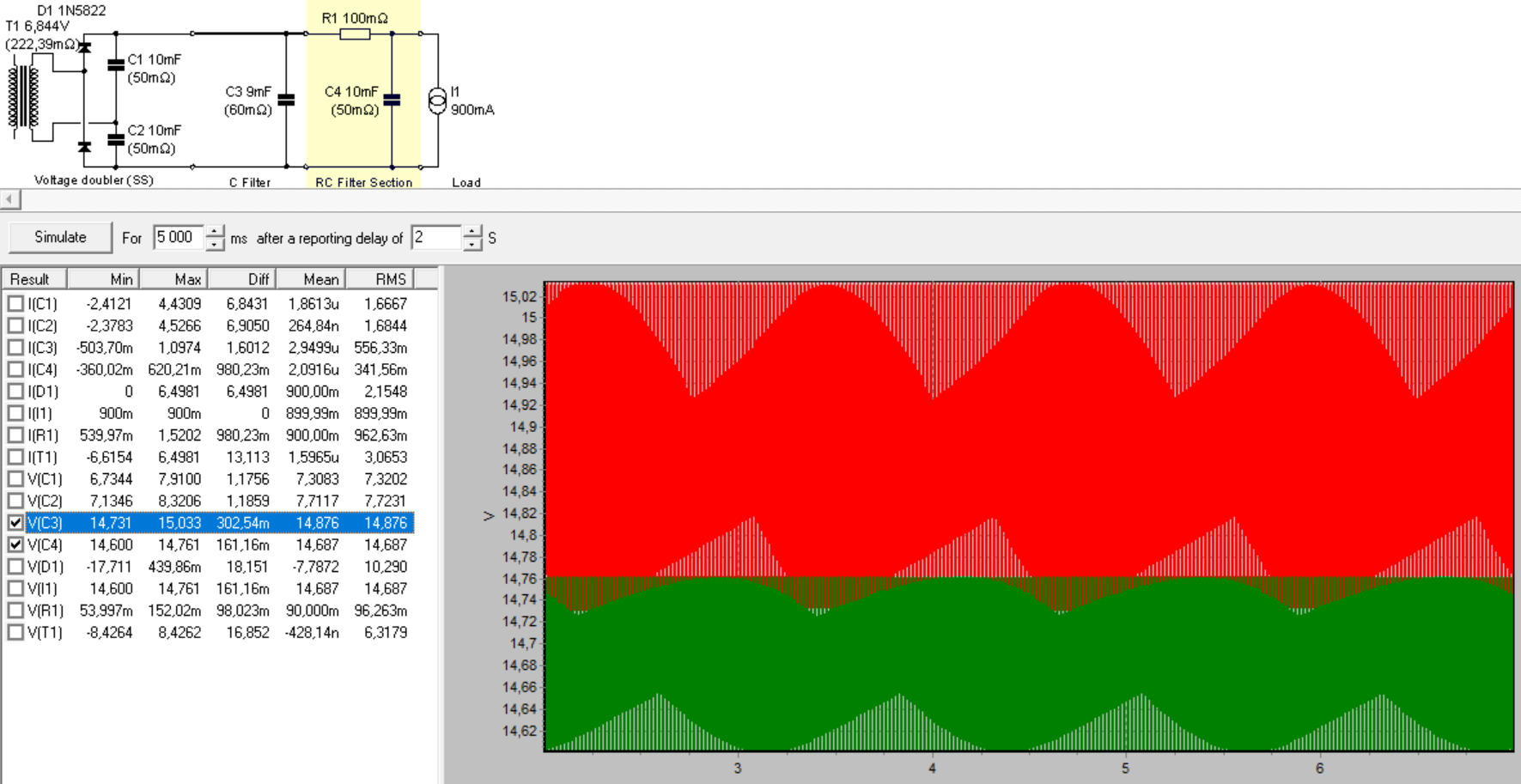Tick the V(T1) result checkbox

[x=15, y=633]
